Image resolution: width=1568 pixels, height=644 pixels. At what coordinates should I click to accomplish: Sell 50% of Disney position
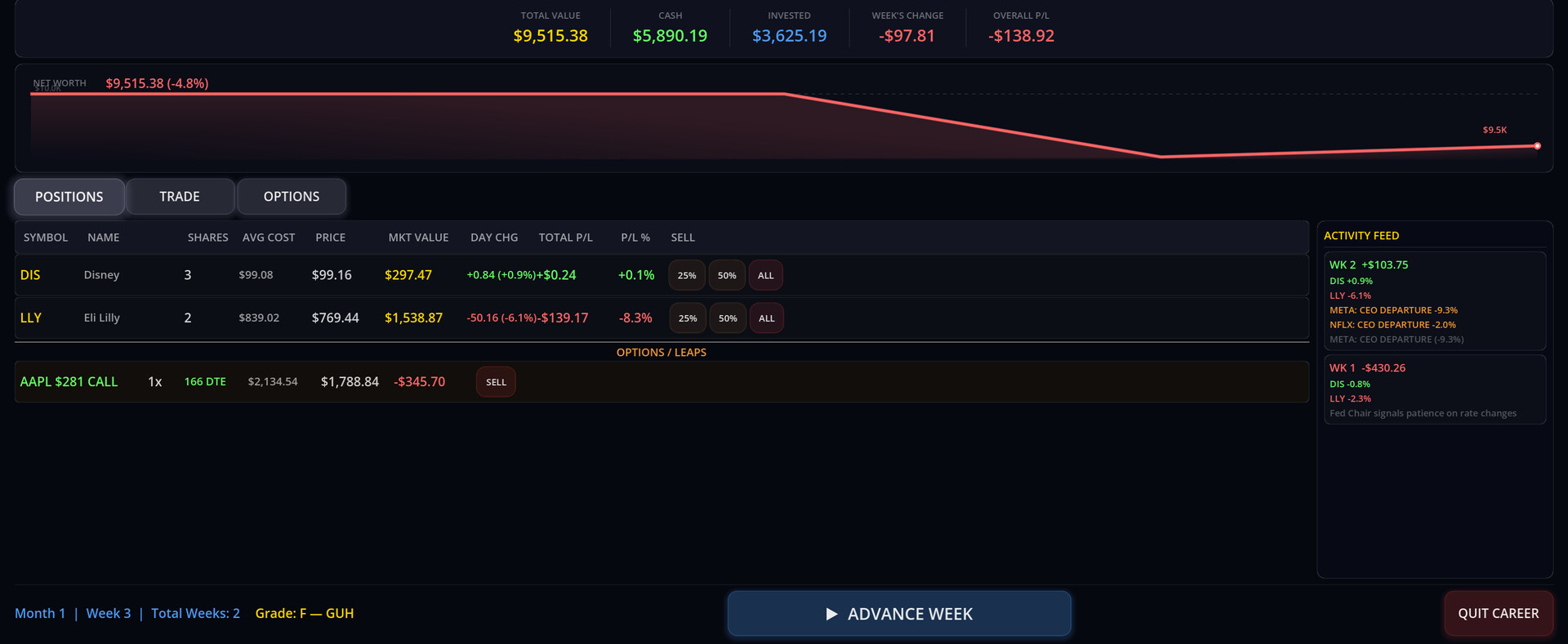727,276
